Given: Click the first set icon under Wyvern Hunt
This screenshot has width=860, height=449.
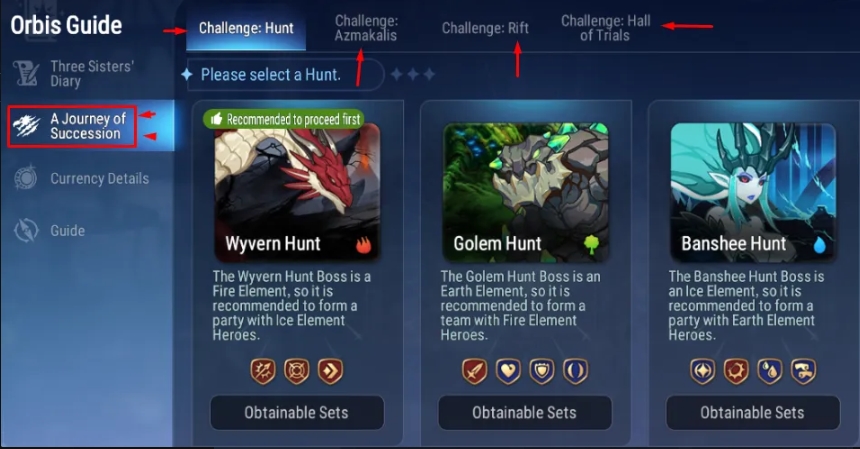Looking at the screenshot, I should [x=263, y=371].
